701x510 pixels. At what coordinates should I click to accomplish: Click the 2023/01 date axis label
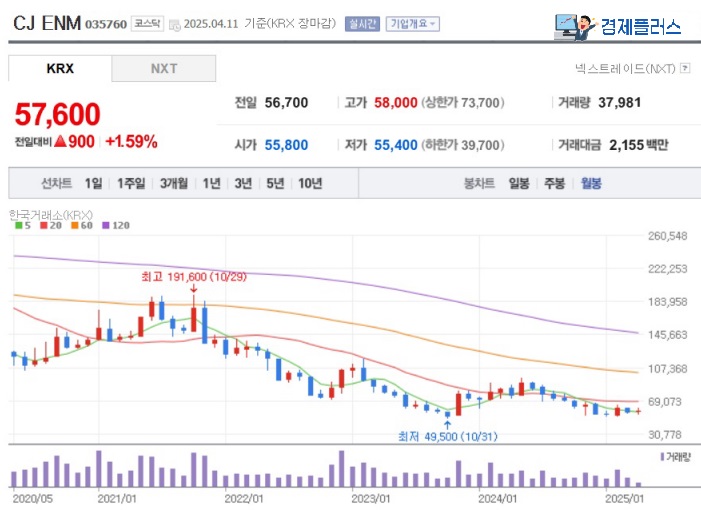pos(370,499)
